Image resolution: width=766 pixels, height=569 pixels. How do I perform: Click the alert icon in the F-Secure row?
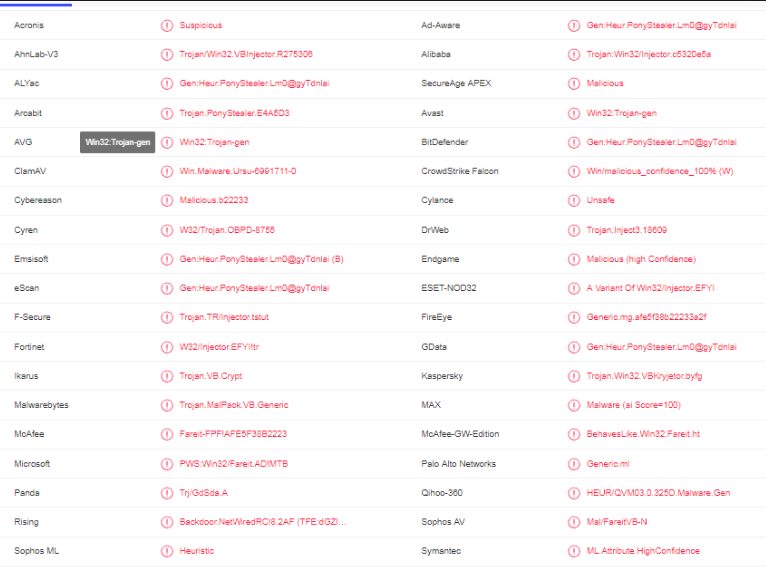click(x=167, y=317)
